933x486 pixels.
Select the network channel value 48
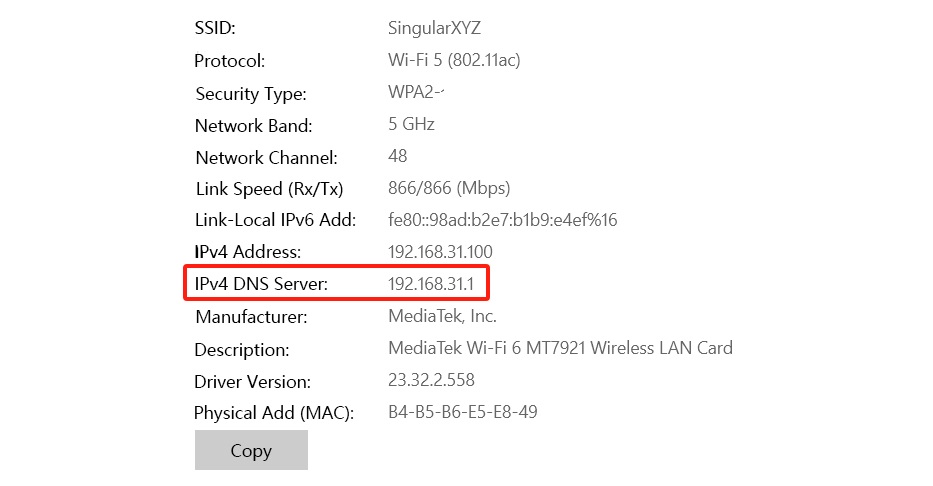[398, 157]
